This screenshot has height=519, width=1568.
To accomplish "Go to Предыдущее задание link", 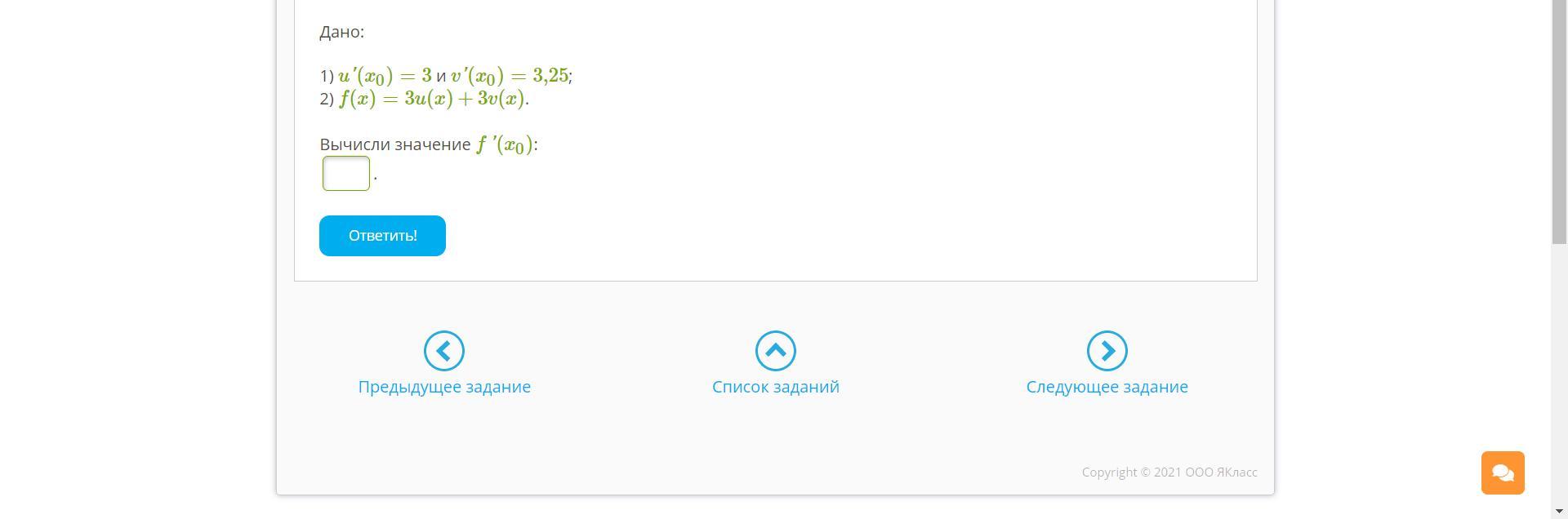I will pos(444,387).
